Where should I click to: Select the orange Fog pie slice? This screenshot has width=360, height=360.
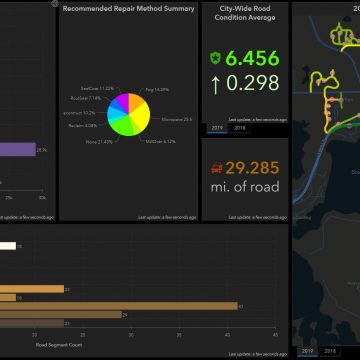click(135, 102)
